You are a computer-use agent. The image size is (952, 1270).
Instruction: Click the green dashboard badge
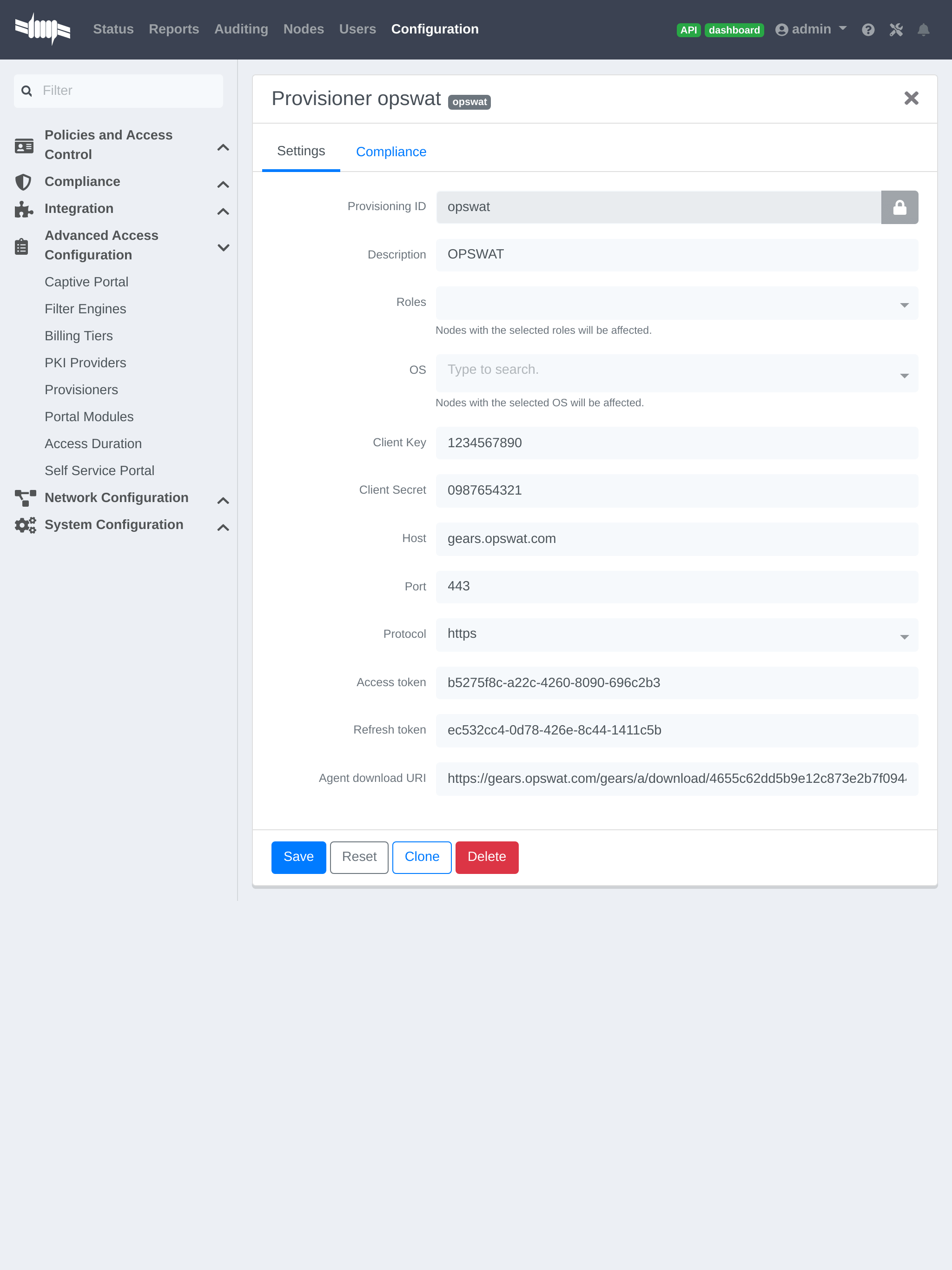(x=734, y=30)
